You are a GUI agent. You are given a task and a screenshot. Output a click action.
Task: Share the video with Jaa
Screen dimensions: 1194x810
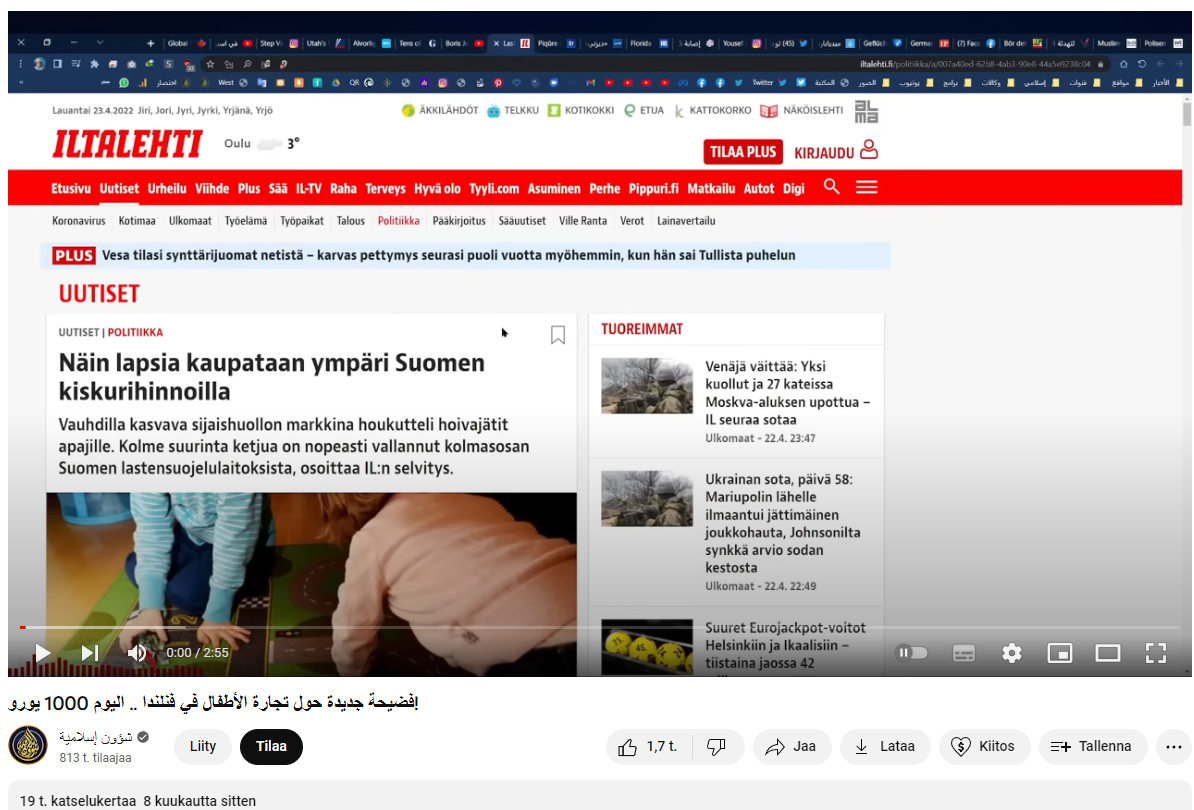point(792,747)
